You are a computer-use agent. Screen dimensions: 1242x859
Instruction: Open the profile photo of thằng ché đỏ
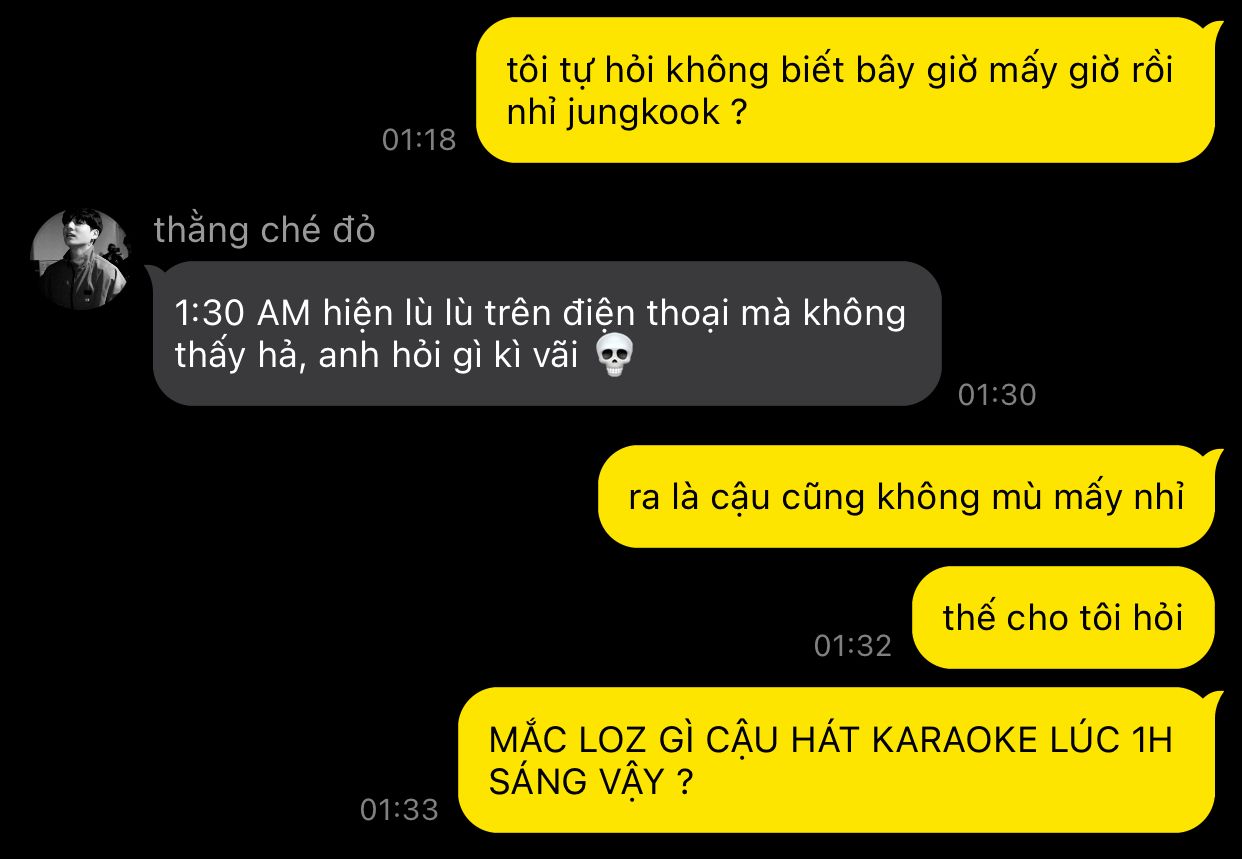[81, 259]
